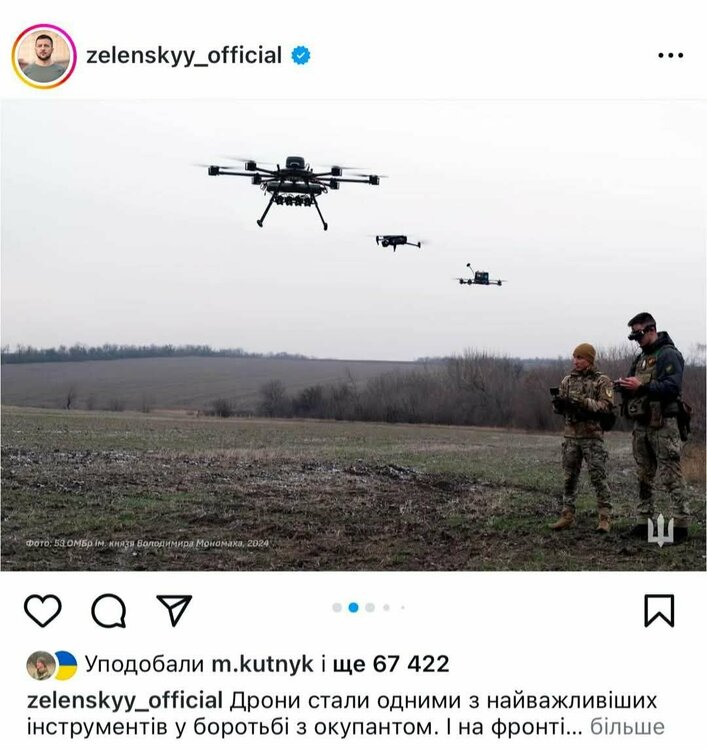707x750 pixels.
Task: Click zelenskyy_official name in caption
Action: coord(125,701)
